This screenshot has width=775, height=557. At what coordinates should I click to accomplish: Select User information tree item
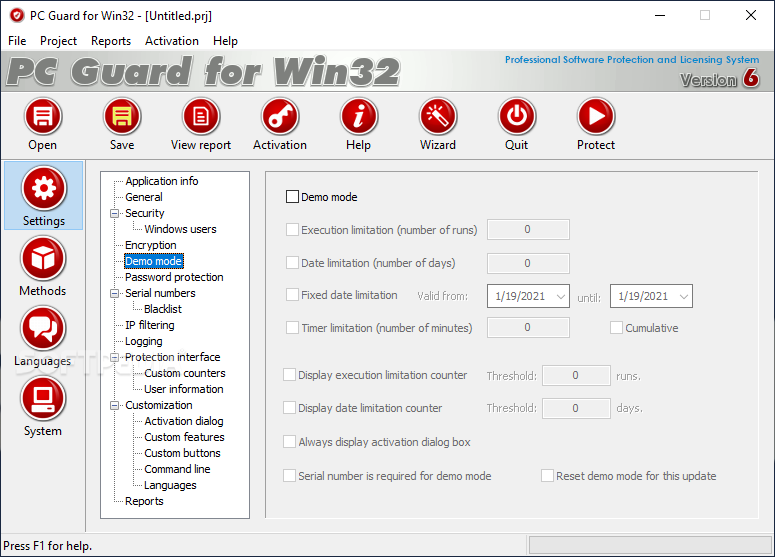(x=184, y=389)
